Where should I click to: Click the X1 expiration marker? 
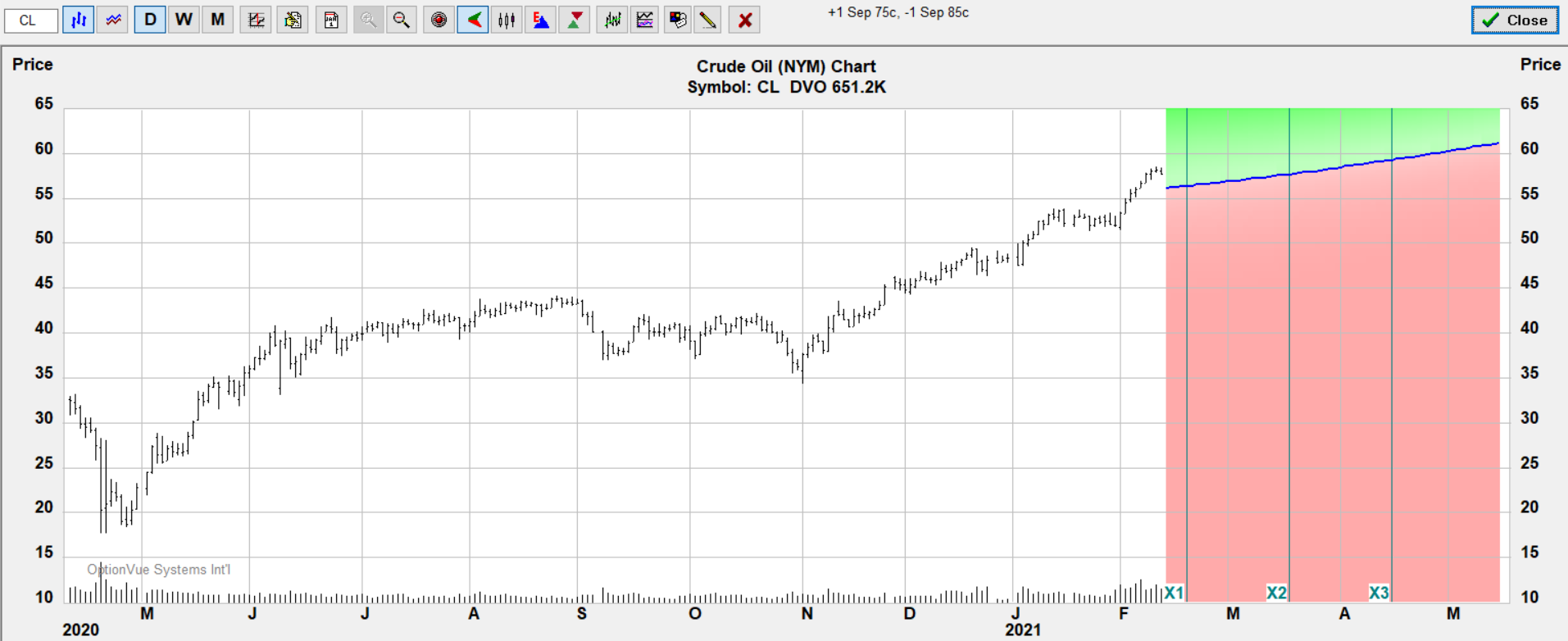coord(1174,592)
